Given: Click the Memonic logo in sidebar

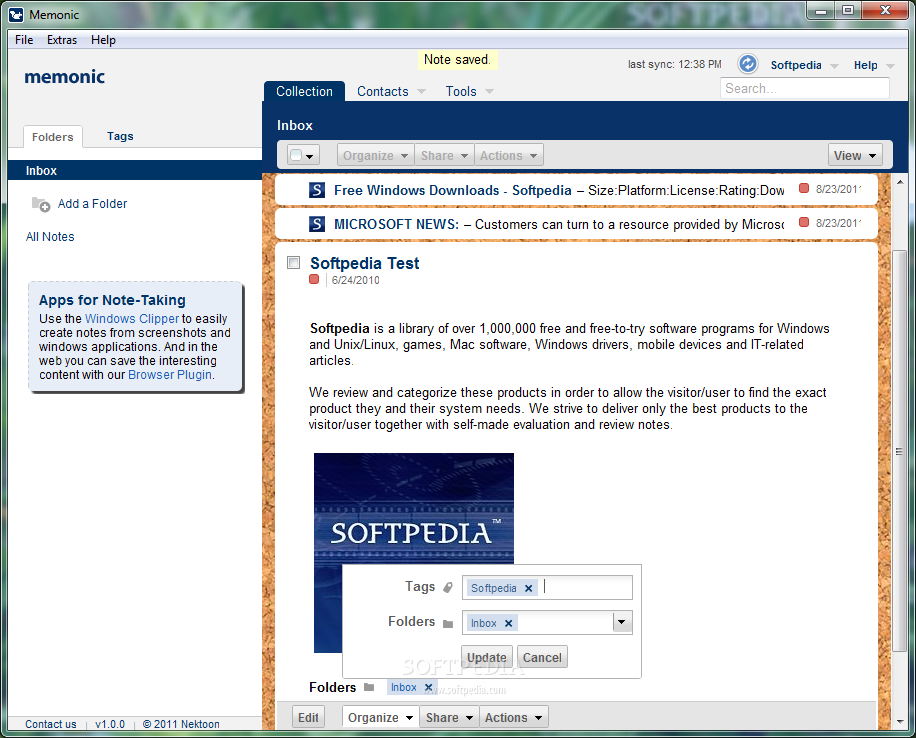Looking at the screenshot, I should pyautogui.click(x=64, y=77).
